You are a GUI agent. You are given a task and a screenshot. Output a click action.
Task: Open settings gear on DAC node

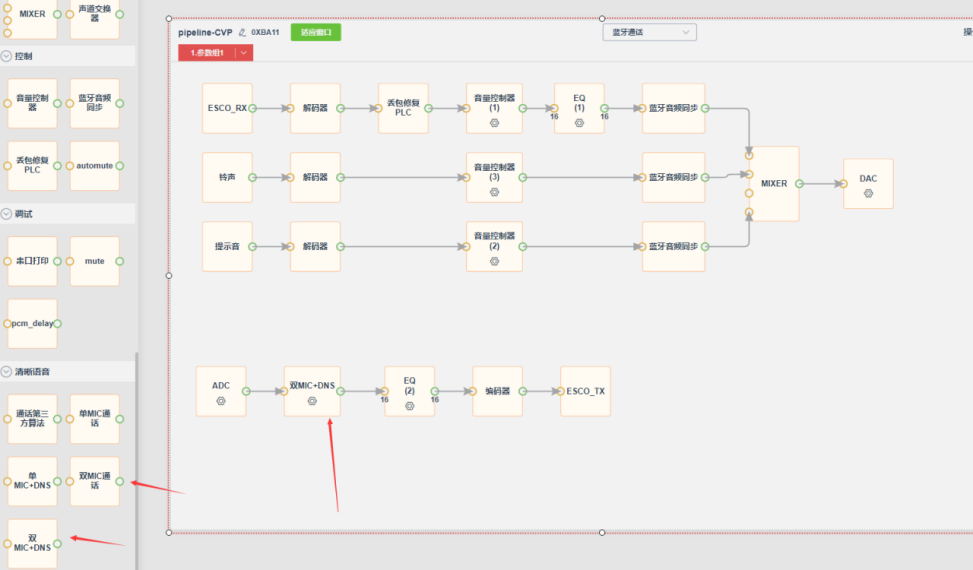868,194
